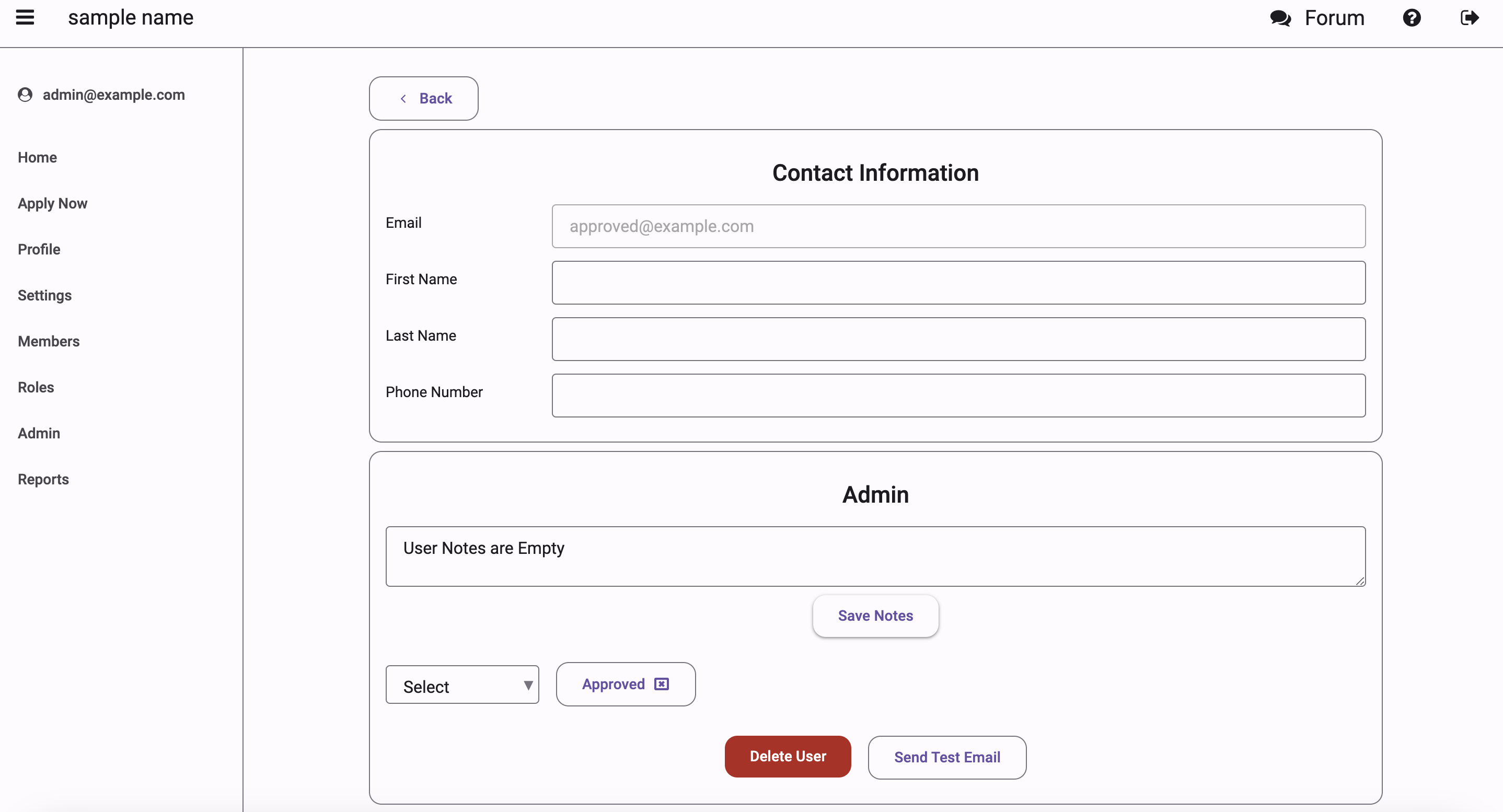Image resolution: width=1503 pixels, height=812 pixels.
Task: Open the Members sidebar menu item
Action: coord(49,341)
